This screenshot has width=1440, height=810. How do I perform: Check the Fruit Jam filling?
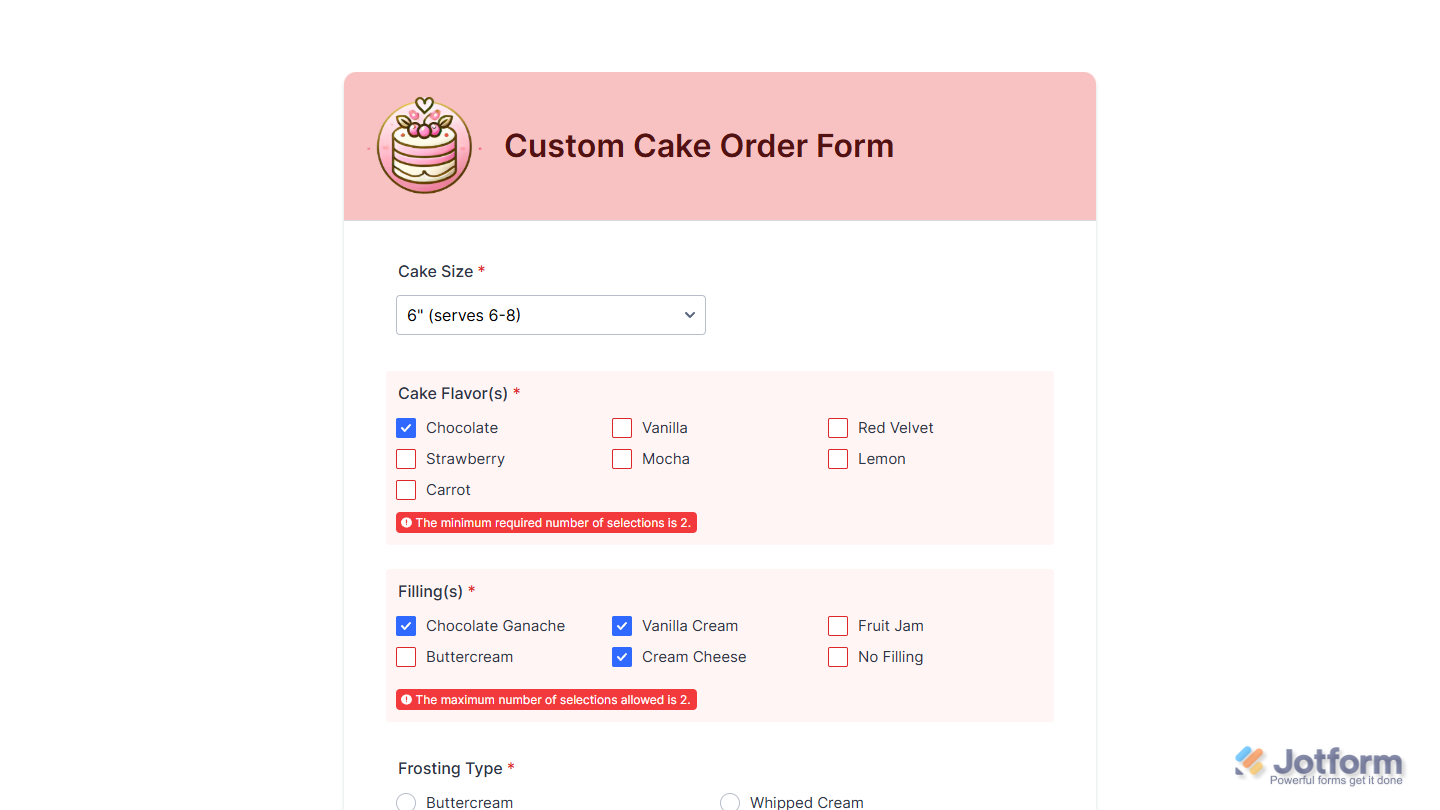pos(838,626)
